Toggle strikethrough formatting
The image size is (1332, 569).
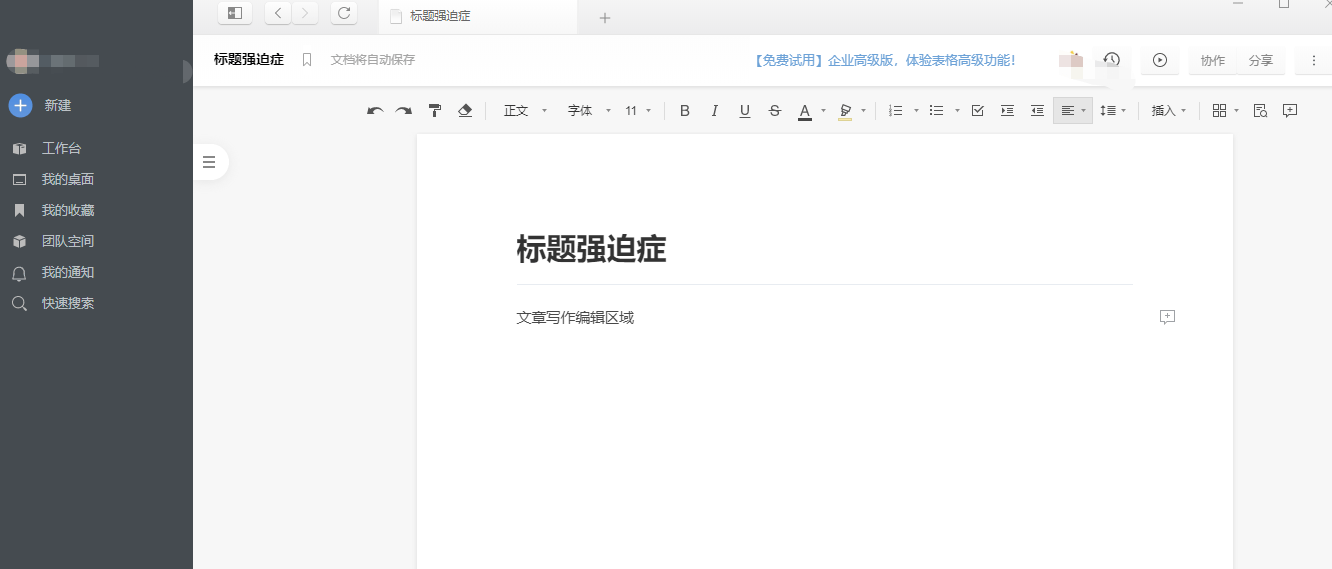click(775, 111)
